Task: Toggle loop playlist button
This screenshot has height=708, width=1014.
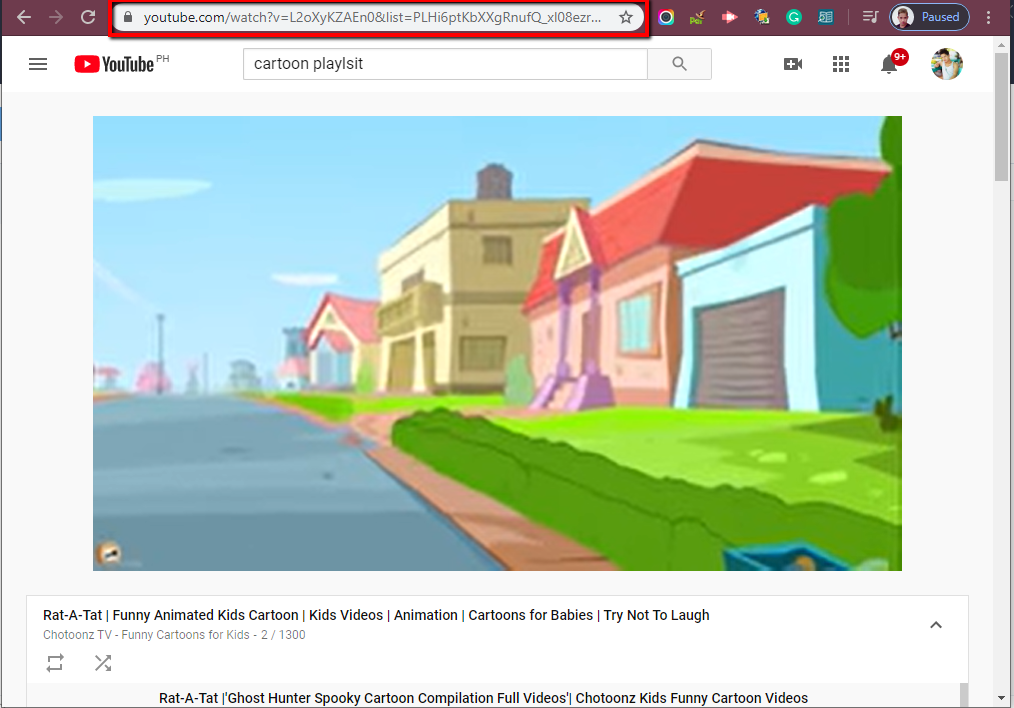Action: tap(55, 662)
